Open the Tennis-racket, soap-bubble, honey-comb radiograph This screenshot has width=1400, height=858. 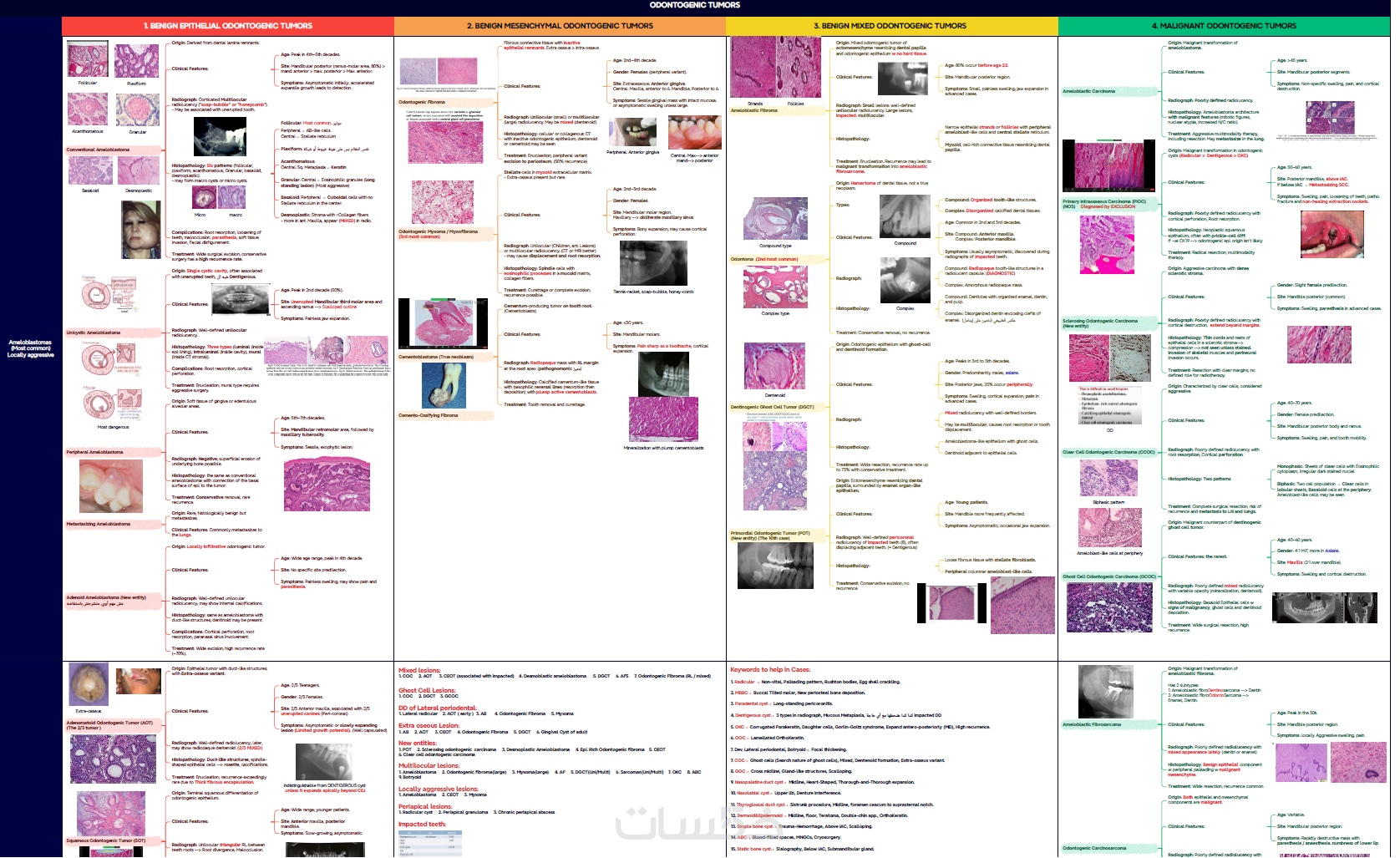[653, 263]
